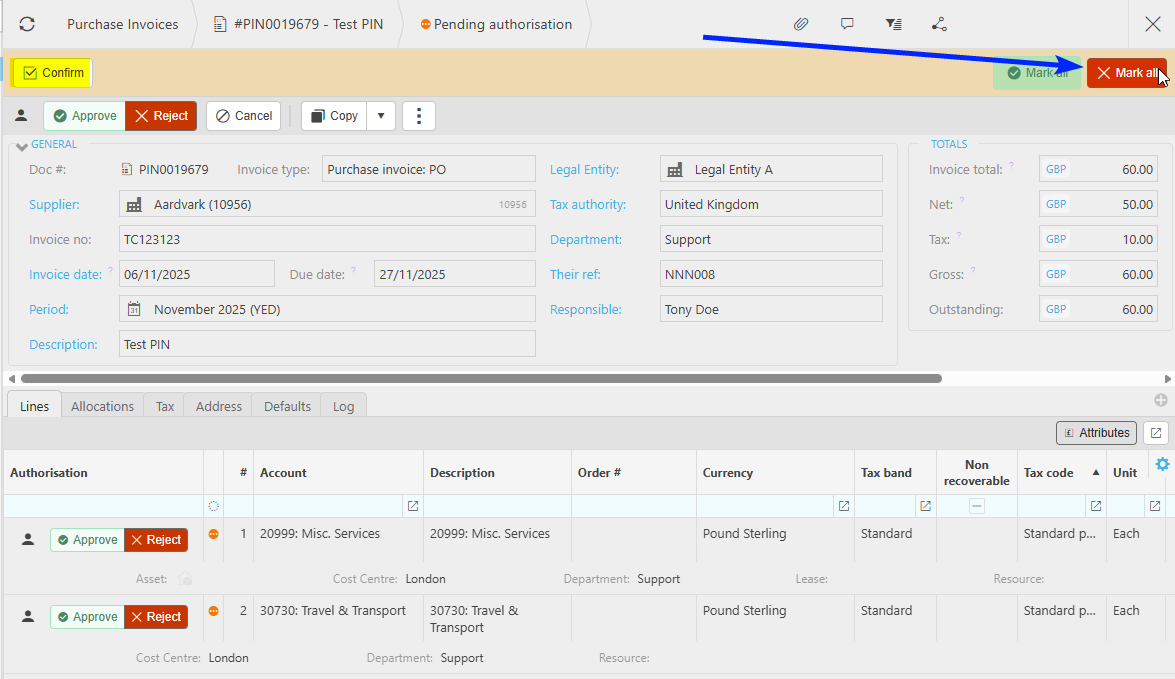Image resolution: width=1175 pixels, height=679 pixels.
Task: Collapse the General section chevron
Action: tap(21, 148)
